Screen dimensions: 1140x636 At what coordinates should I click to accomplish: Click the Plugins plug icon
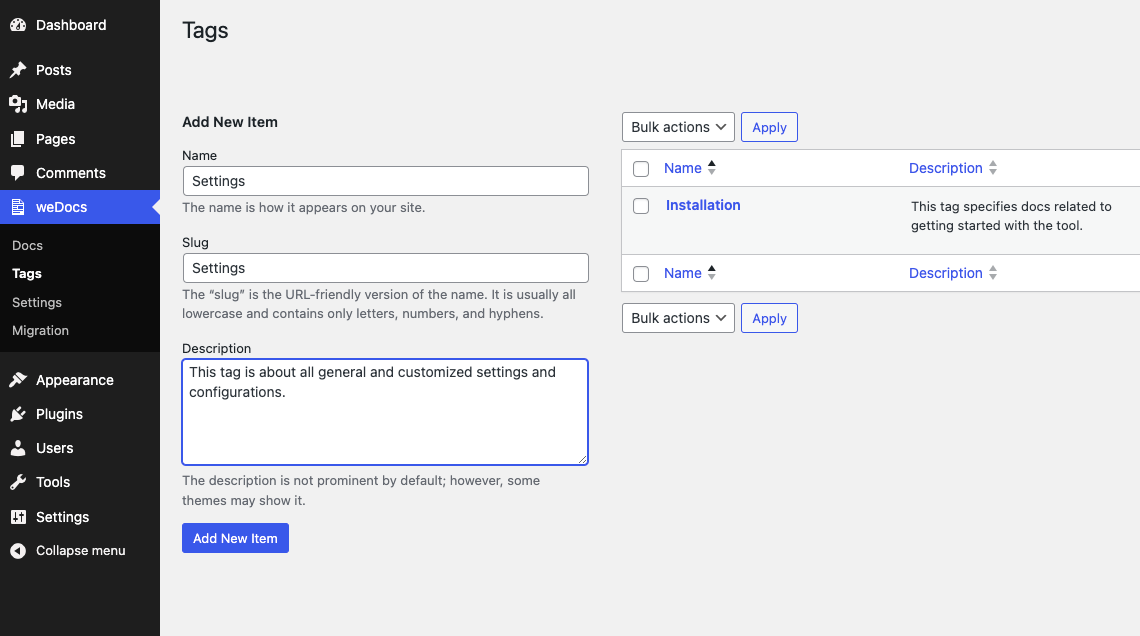click(x=18, y=414)
